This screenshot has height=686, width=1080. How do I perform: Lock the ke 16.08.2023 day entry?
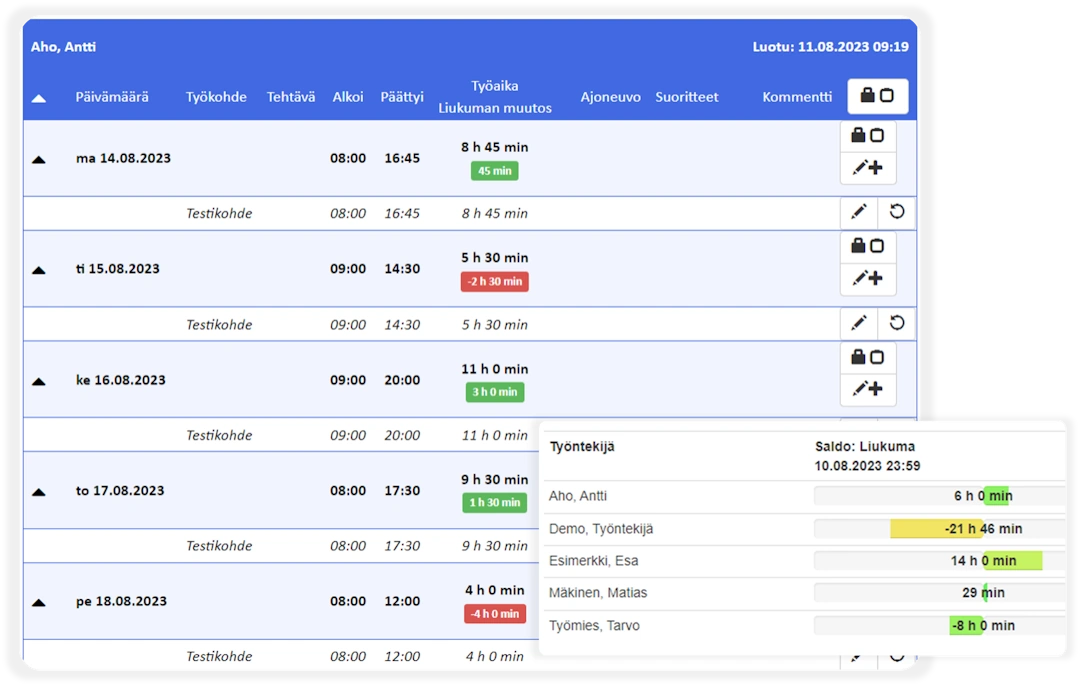pyautogui.click(x=867, y=357)
